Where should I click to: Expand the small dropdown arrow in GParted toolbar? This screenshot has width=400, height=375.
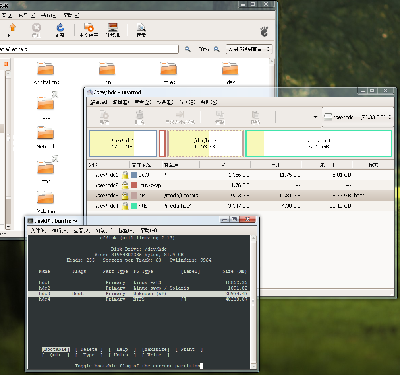coord(315,117)
